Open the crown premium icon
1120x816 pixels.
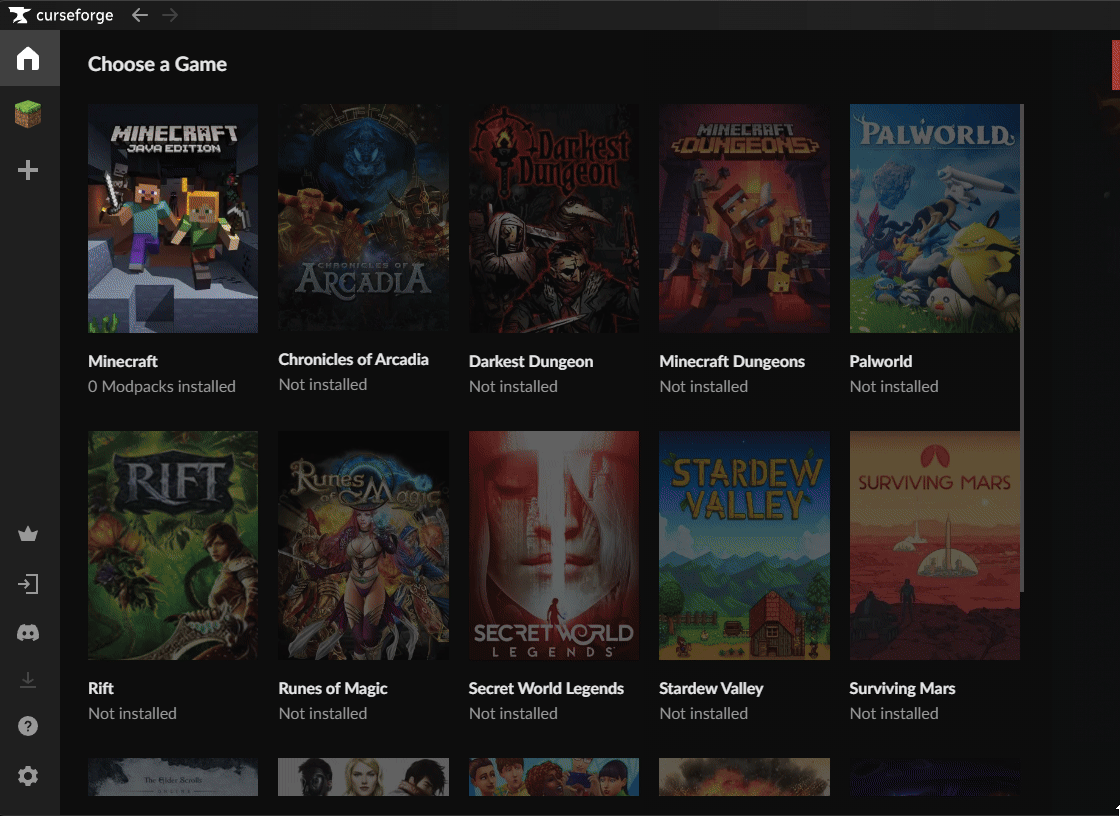coord(28,534)
